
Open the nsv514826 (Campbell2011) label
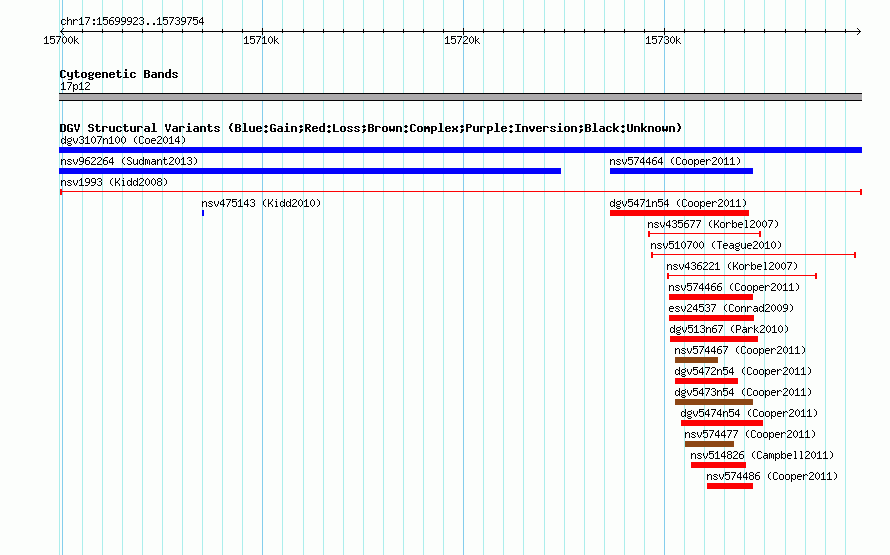point(762,455)
